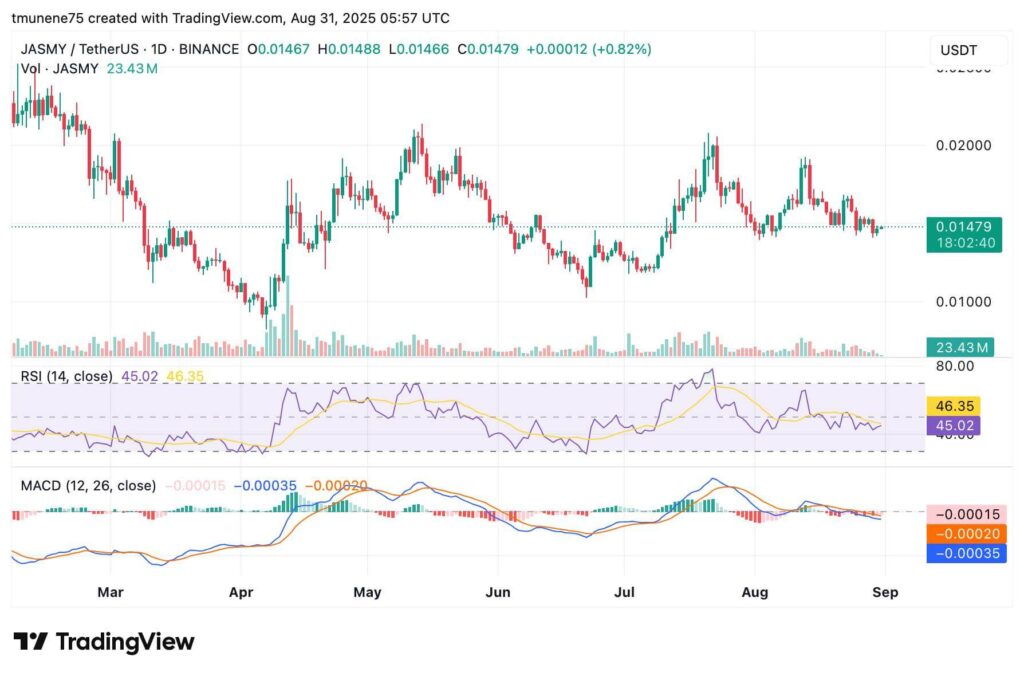1024x676 pixels.
Task: Select the MACD (12, 26, close) legend
Action: tap(88, 485)
